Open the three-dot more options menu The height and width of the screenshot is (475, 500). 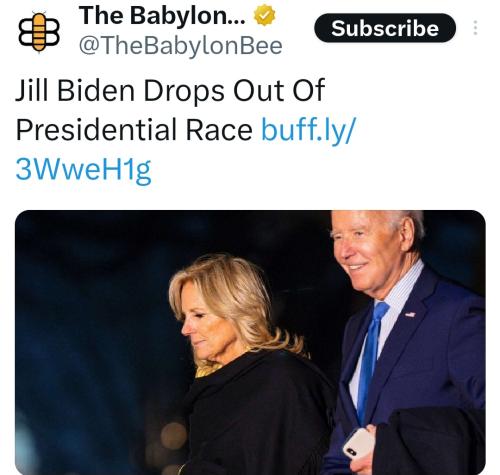[x=475, y=28]
